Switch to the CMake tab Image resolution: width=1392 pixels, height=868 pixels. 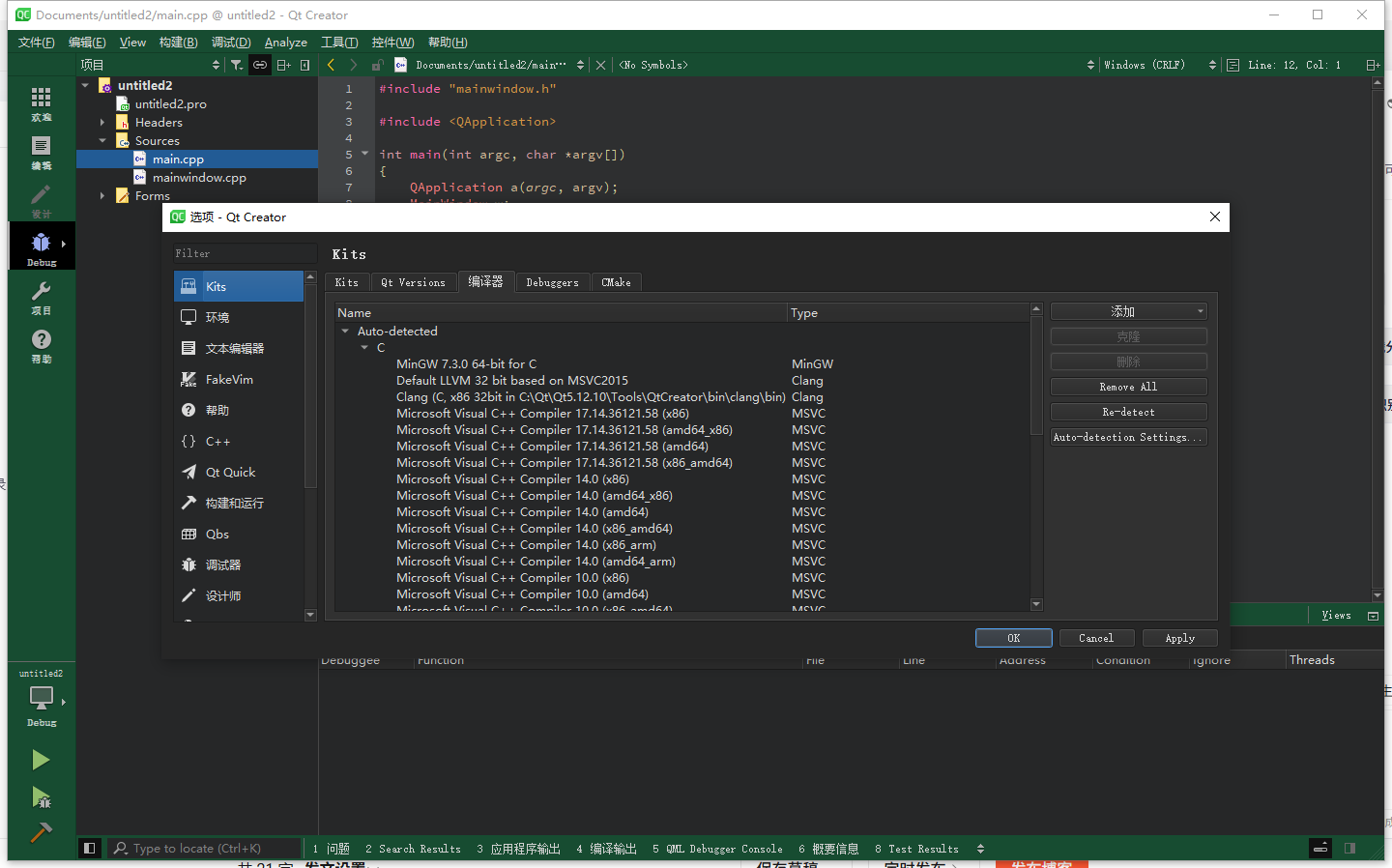(616, 282)
